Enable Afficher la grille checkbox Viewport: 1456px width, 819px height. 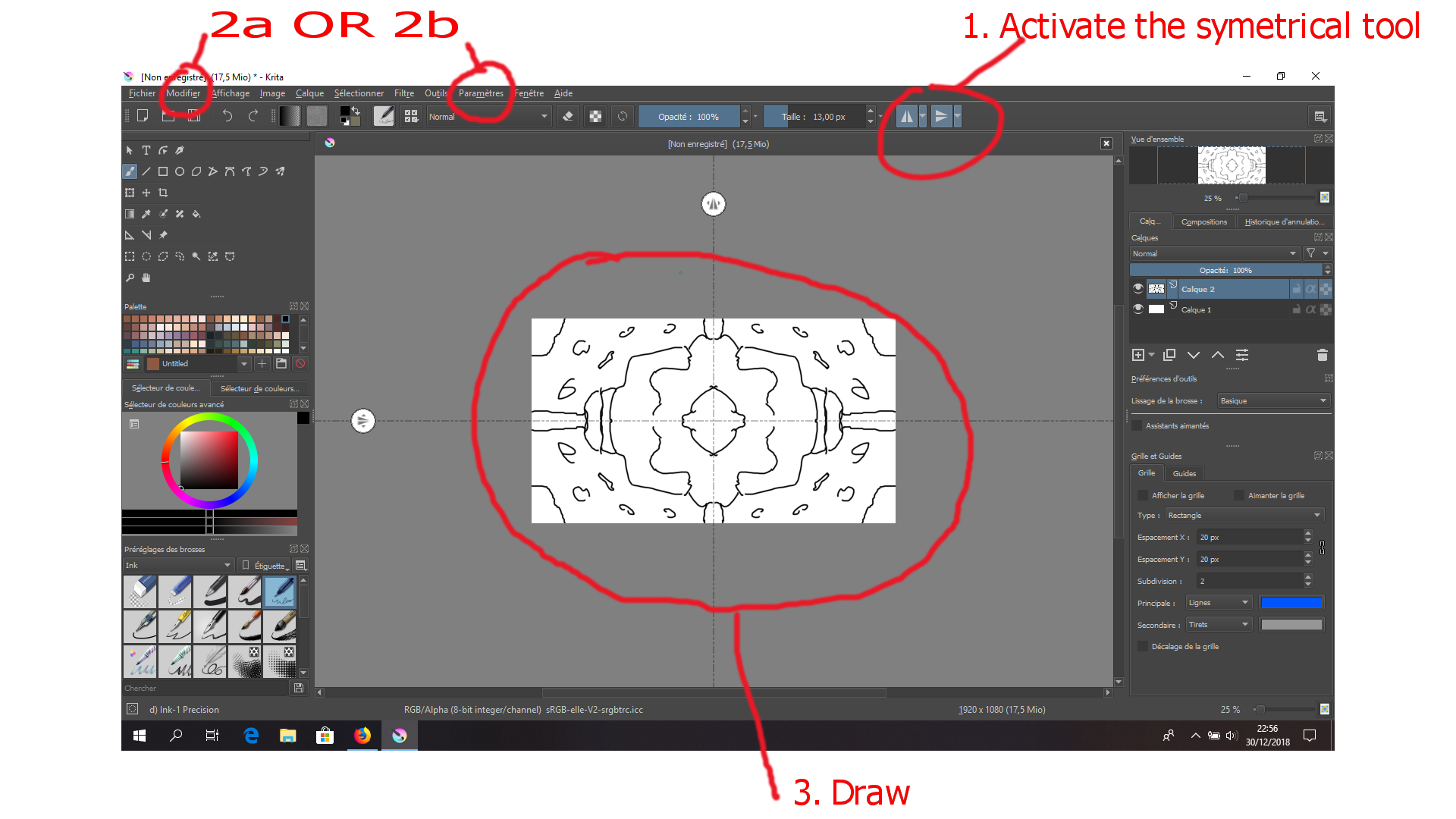[1143, 495]
